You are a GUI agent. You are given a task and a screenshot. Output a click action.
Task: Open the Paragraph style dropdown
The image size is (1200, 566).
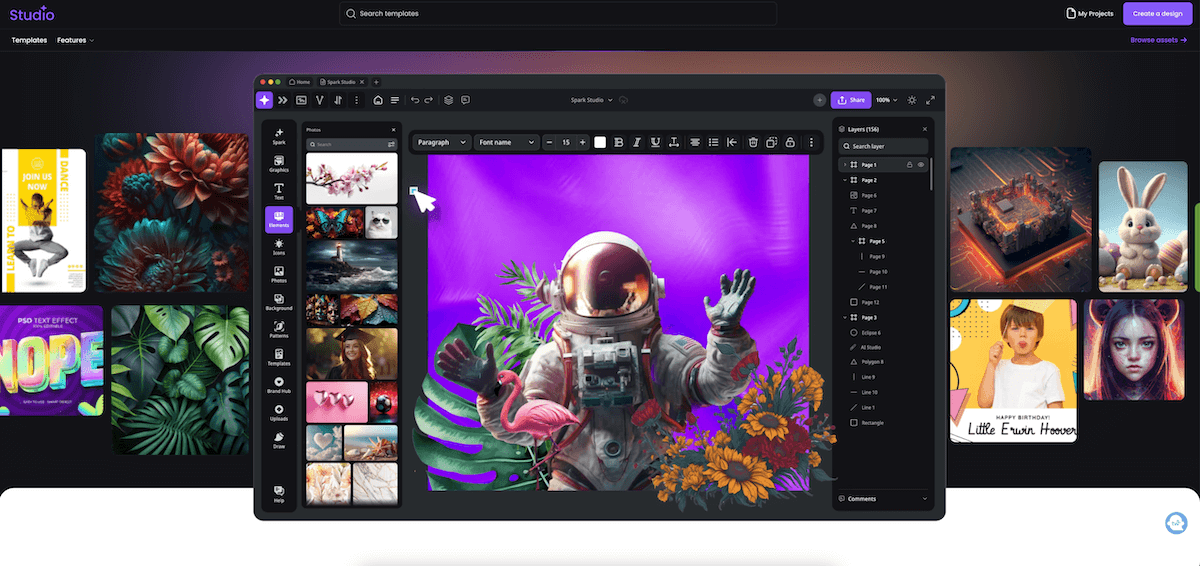coord(441,143)
